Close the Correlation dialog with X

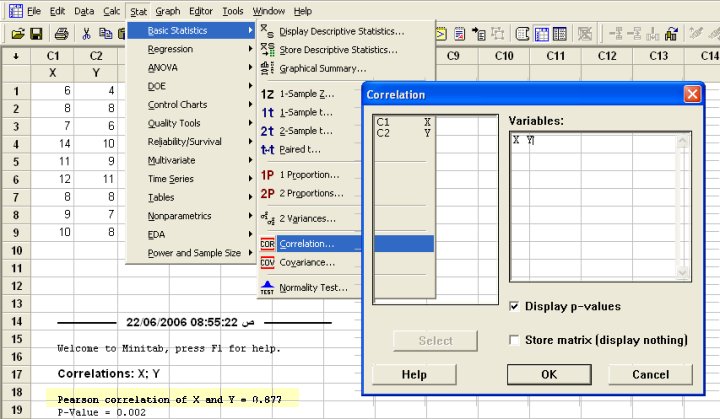(x=692, y=95)
